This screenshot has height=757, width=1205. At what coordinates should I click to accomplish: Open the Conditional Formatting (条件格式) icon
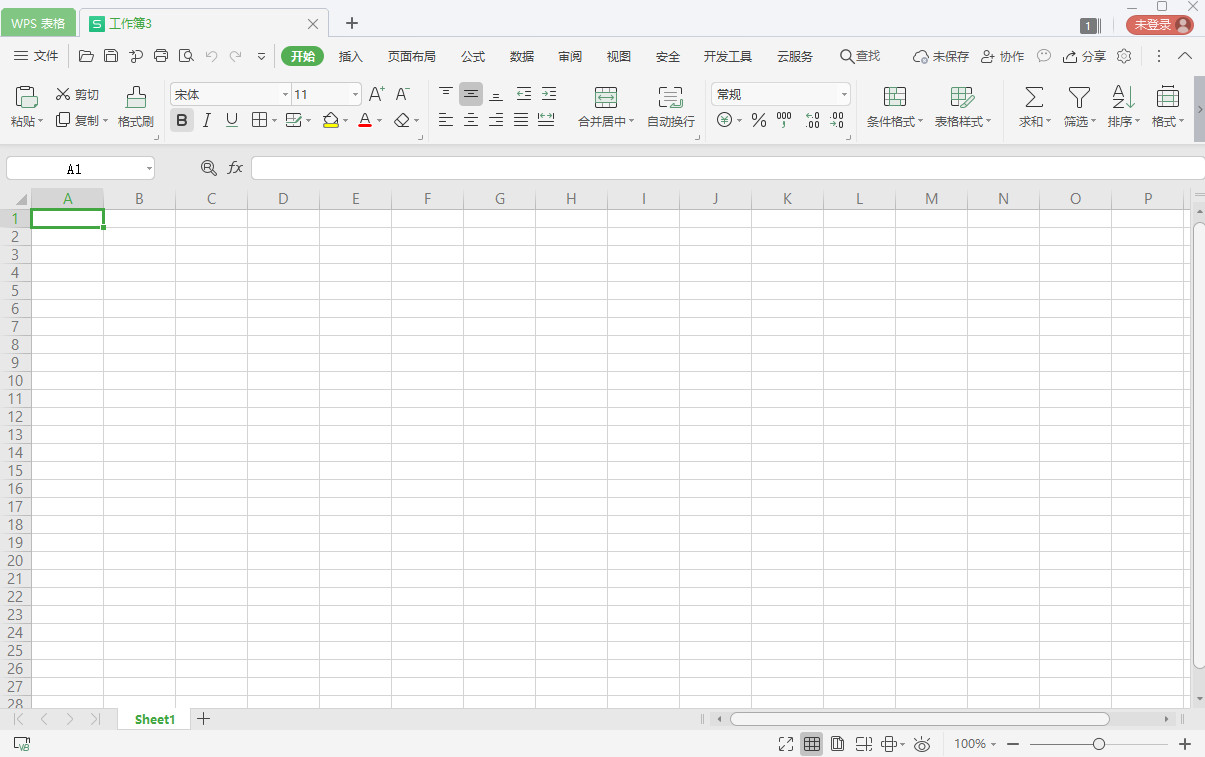894,97
